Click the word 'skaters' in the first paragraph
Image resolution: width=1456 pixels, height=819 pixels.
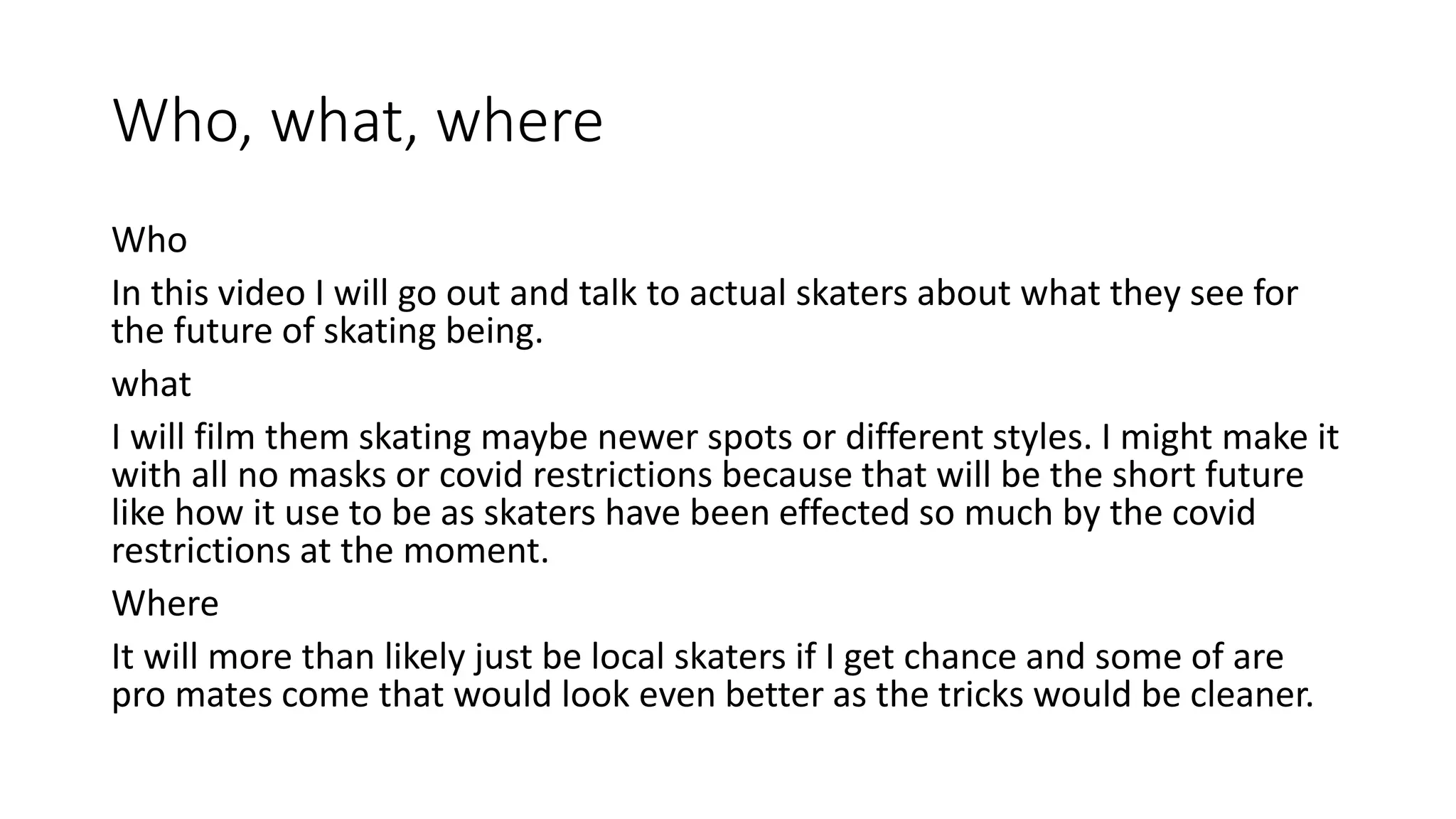click(852, 294)
